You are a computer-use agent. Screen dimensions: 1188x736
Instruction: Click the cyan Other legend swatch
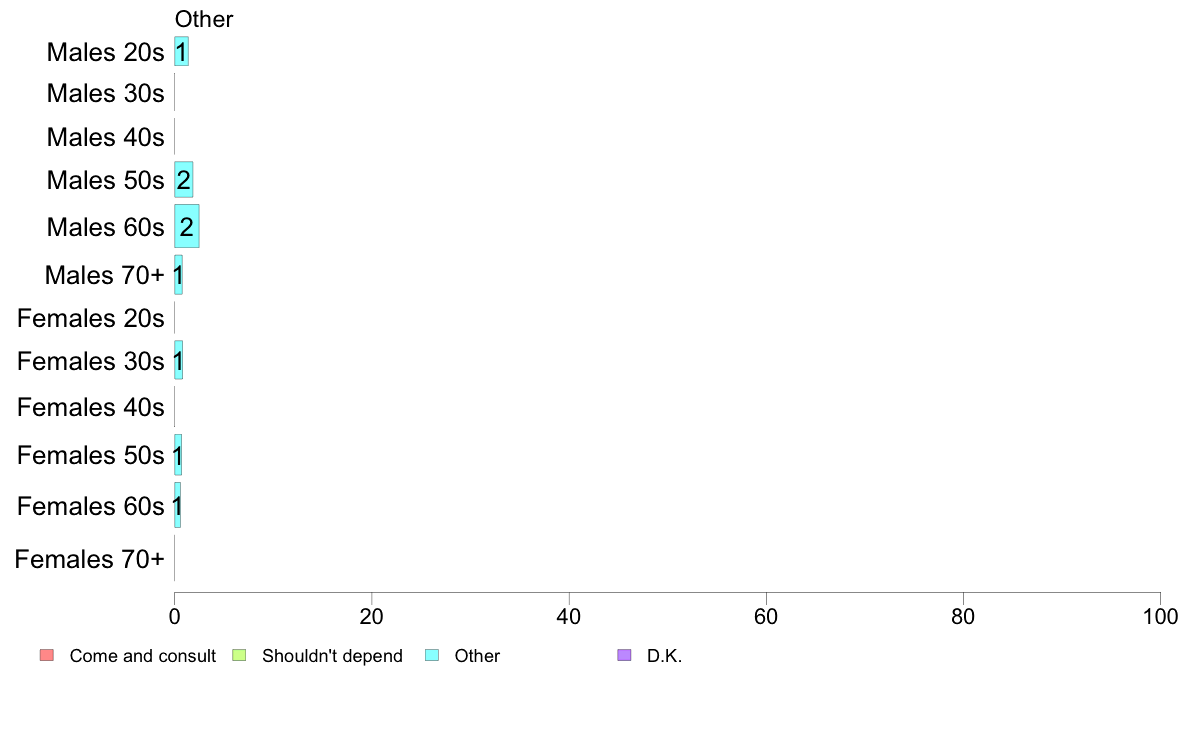[x=432, y=655]
